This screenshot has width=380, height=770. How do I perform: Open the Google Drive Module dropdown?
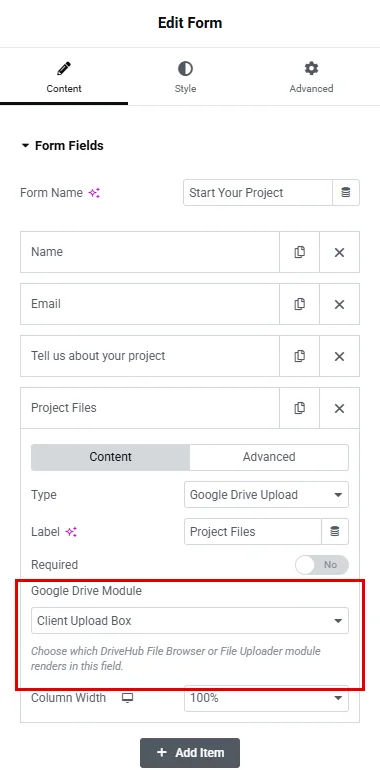point(190,621)
